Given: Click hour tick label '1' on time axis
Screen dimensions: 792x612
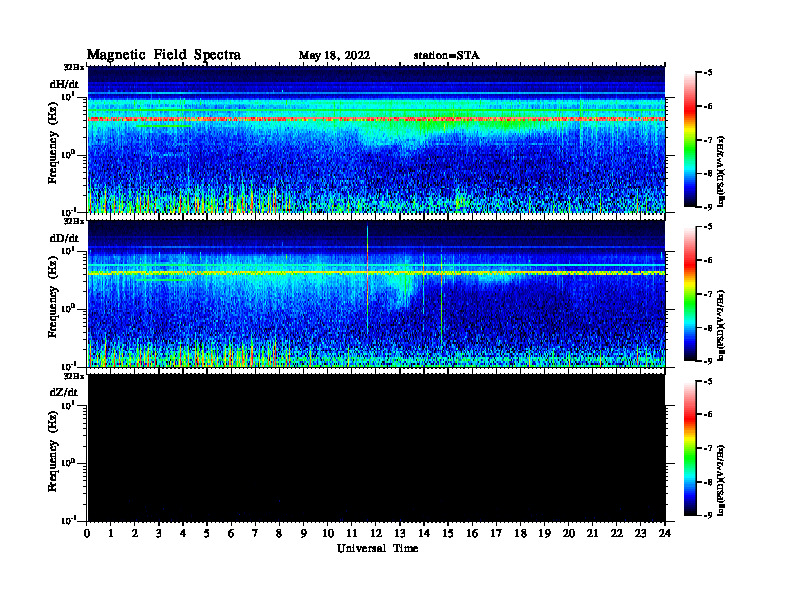Looking at the screenshot, I should [111, 534].
